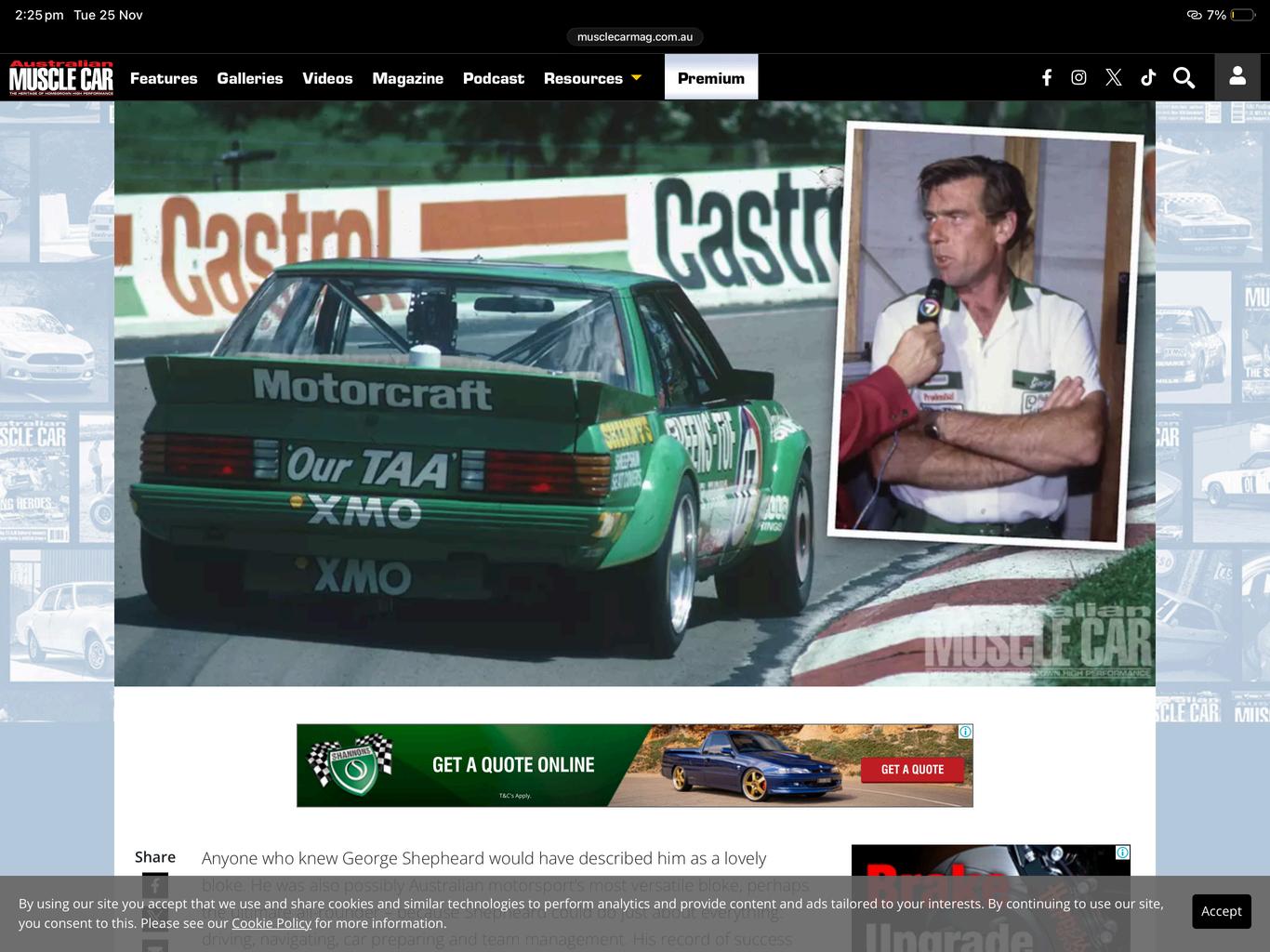
Task: Open the X (Twitter) icon in header
Action: pyautogui.click(x=1113, y=78)
